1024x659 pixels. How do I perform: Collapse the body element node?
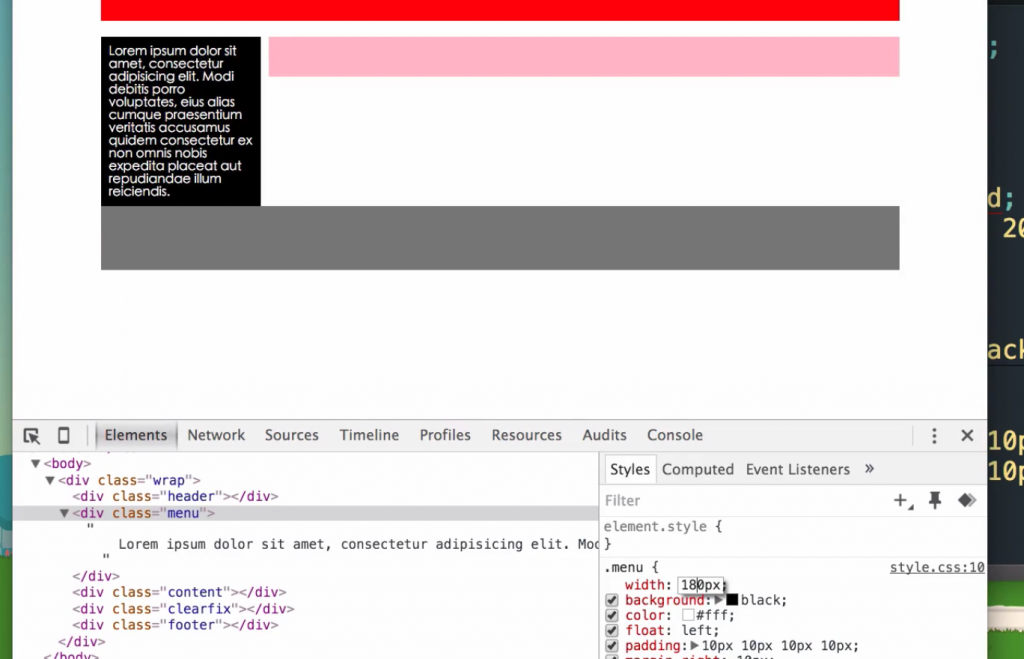tap(35, 464)
